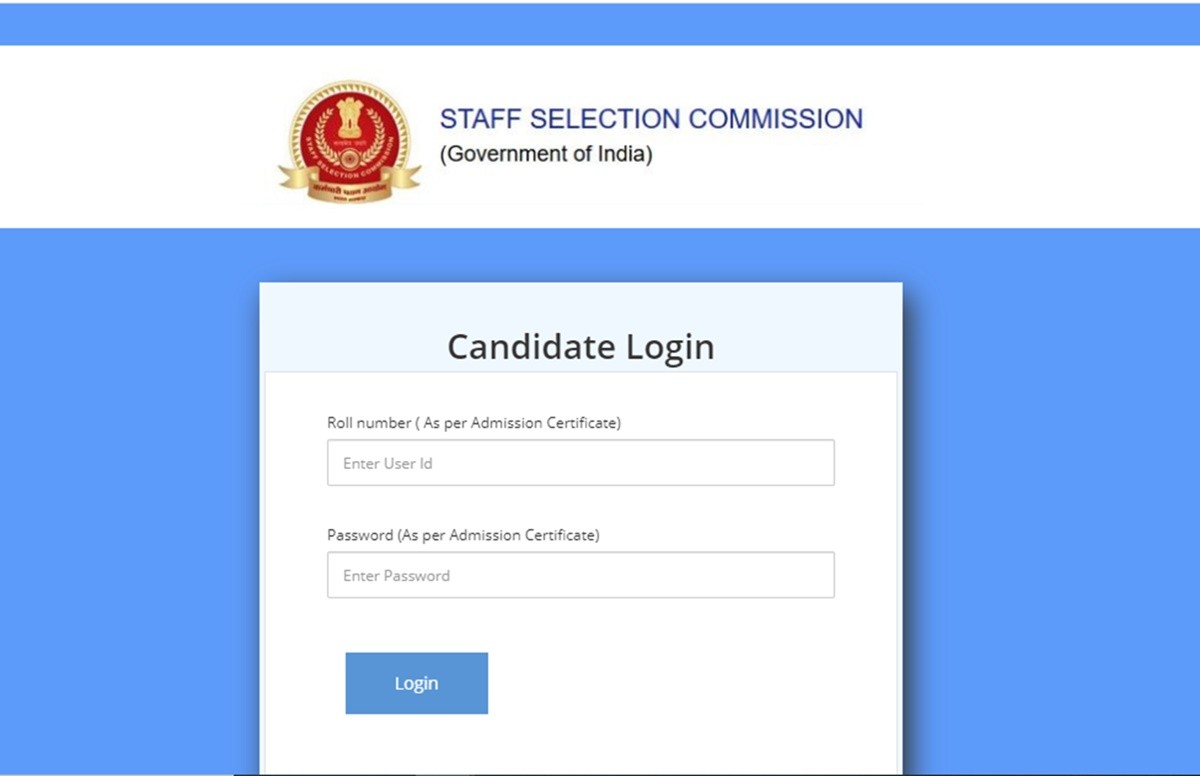Image resolution: width=1200 pixels, height=776 pixels.
Task: Click the blue strip at the page top
Action: pyautogui.click(x=600, y=24)
